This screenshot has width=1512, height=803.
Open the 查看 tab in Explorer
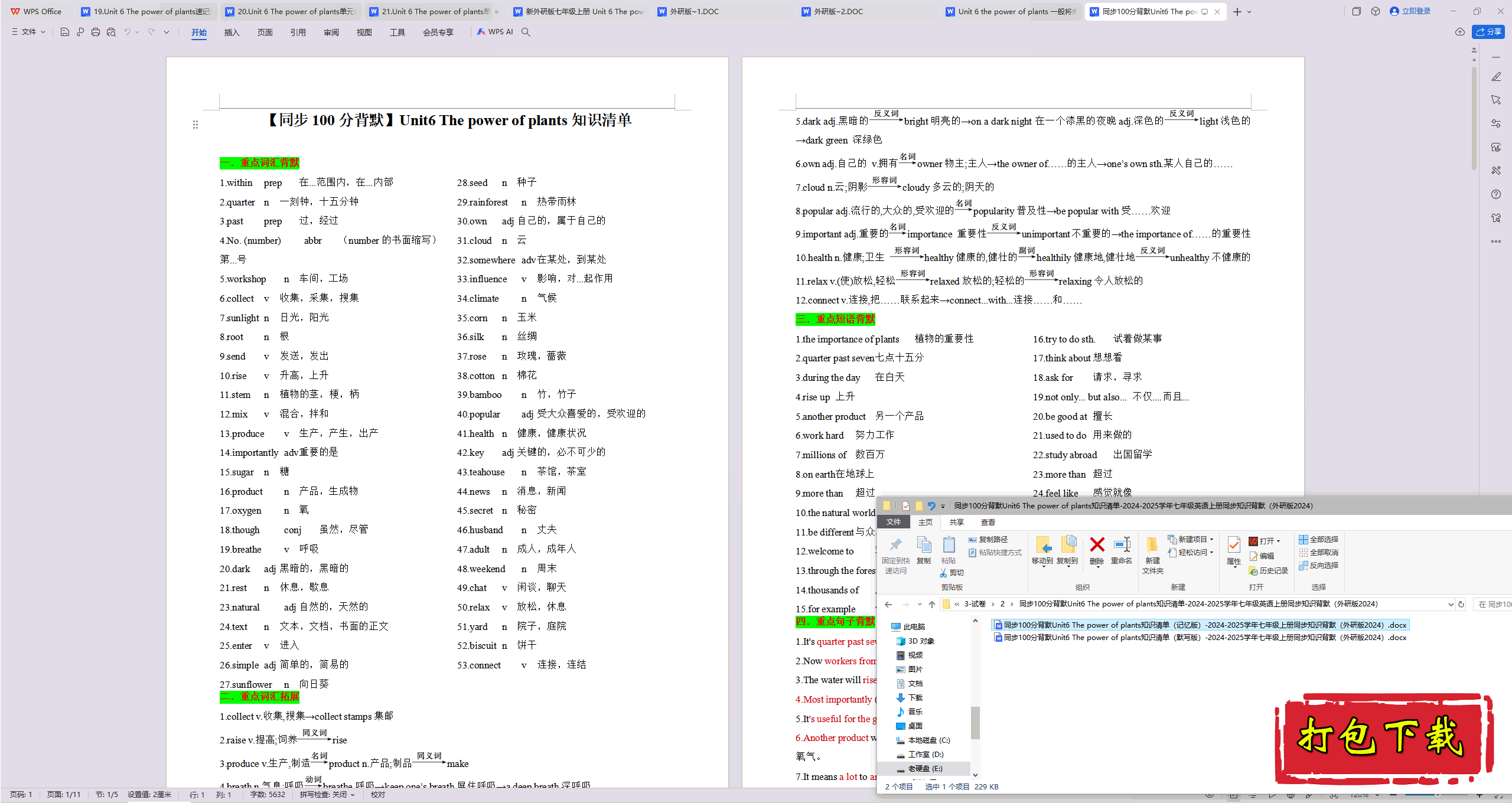[x=988, y=523]
